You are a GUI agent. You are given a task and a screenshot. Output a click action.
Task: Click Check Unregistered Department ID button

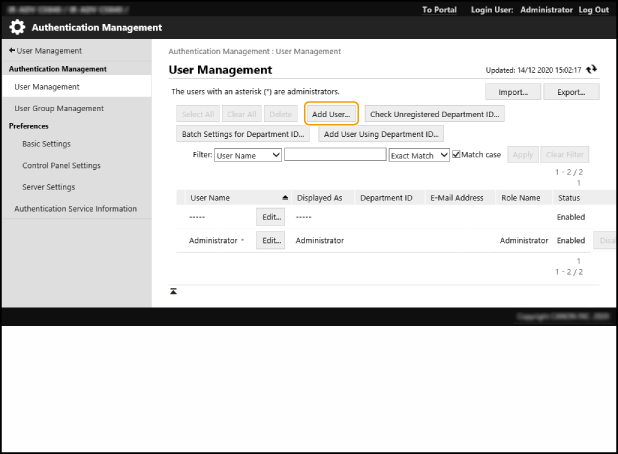[434, 114]
